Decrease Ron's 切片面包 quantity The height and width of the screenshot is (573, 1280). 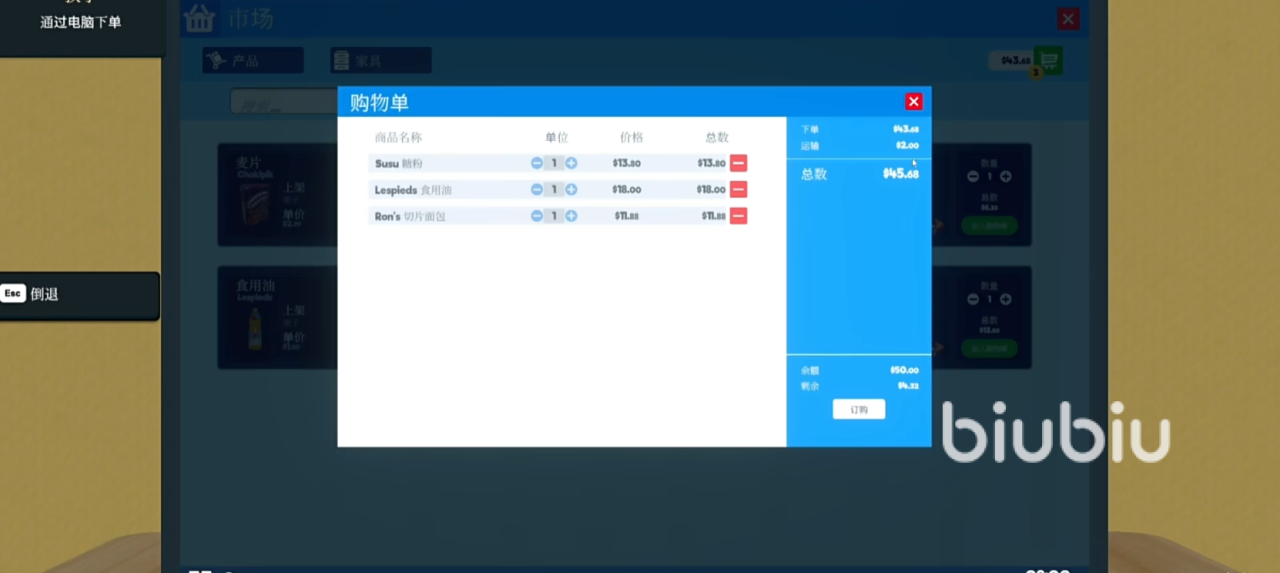[537, 216]
